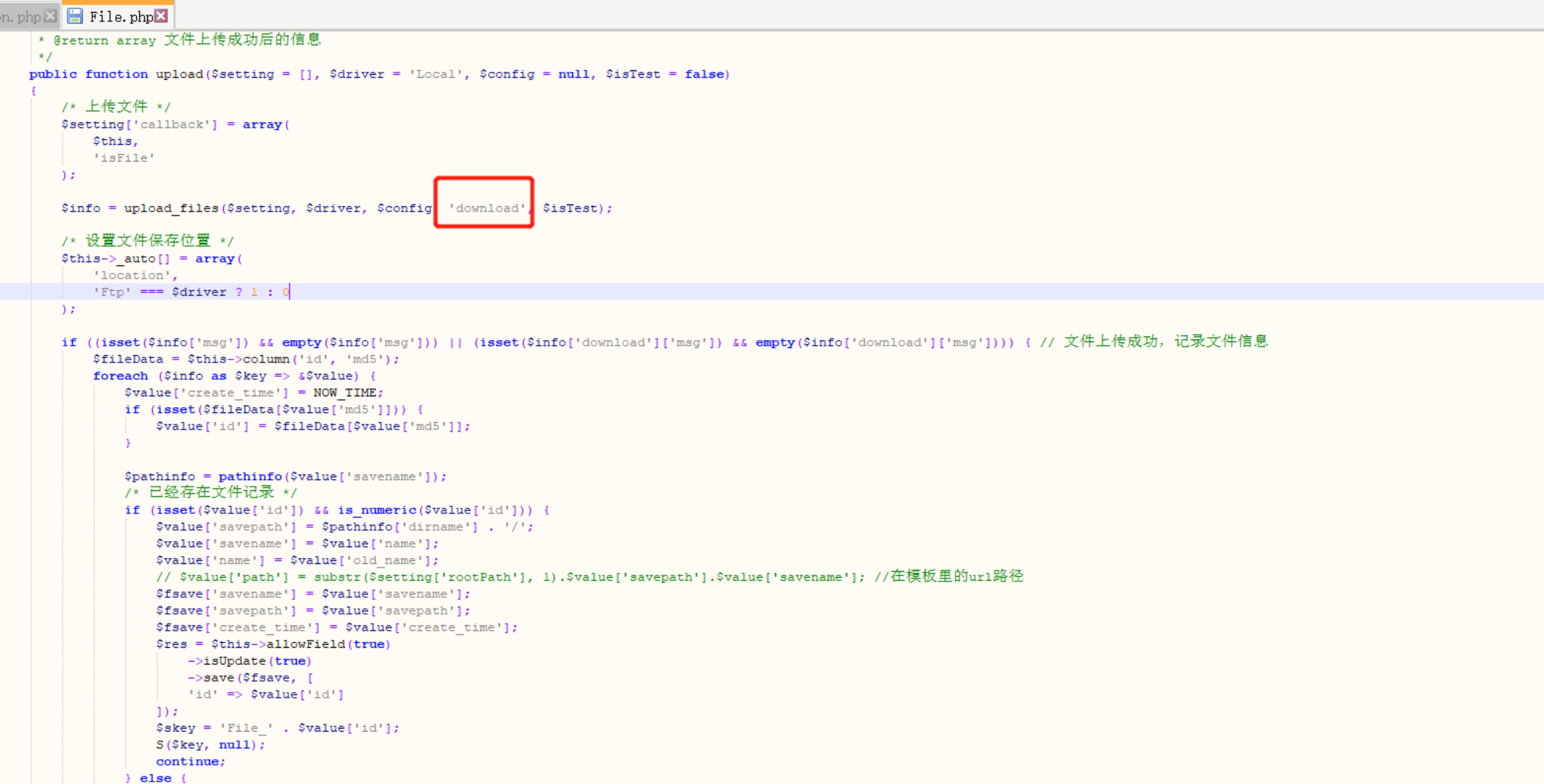The width and height of the screenshot is (1544, 784).
Task: Click the '$isTest = false' default parameter
Action: click(665, 74)
